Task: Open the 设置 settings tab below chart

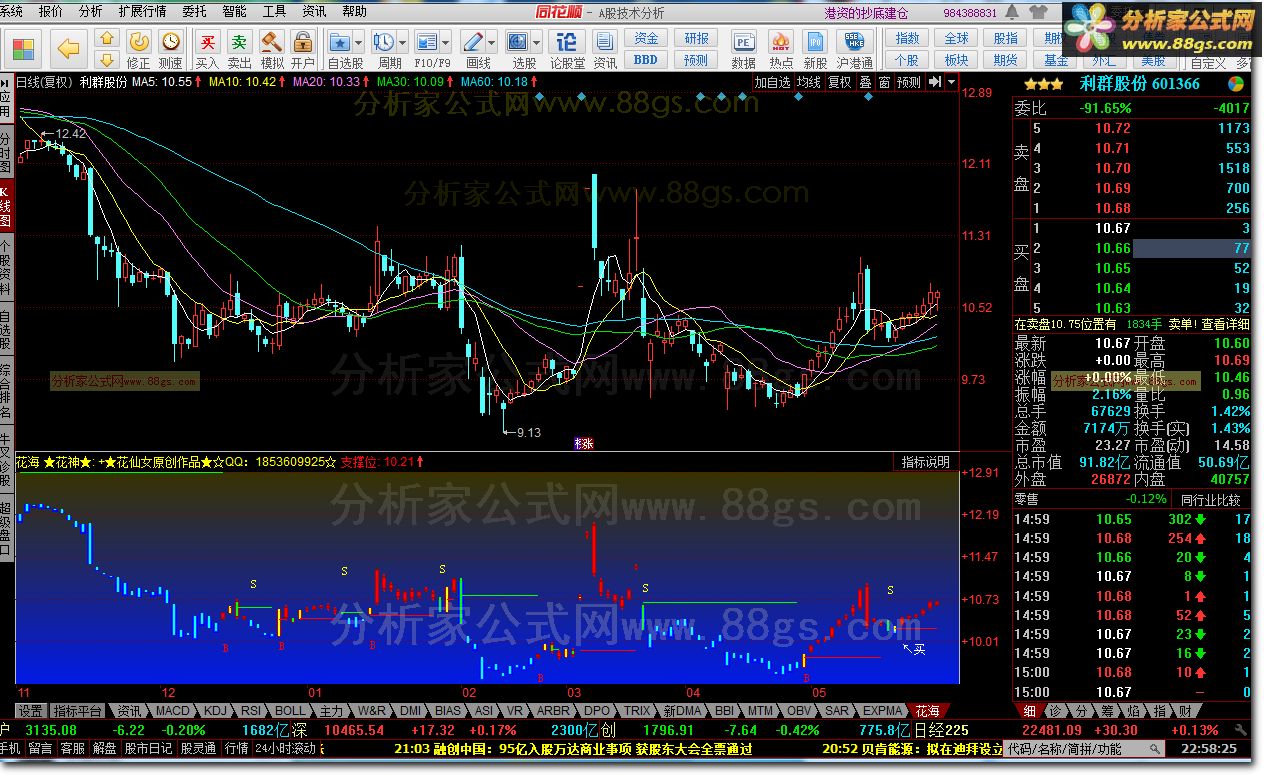Action: point(31,711)
